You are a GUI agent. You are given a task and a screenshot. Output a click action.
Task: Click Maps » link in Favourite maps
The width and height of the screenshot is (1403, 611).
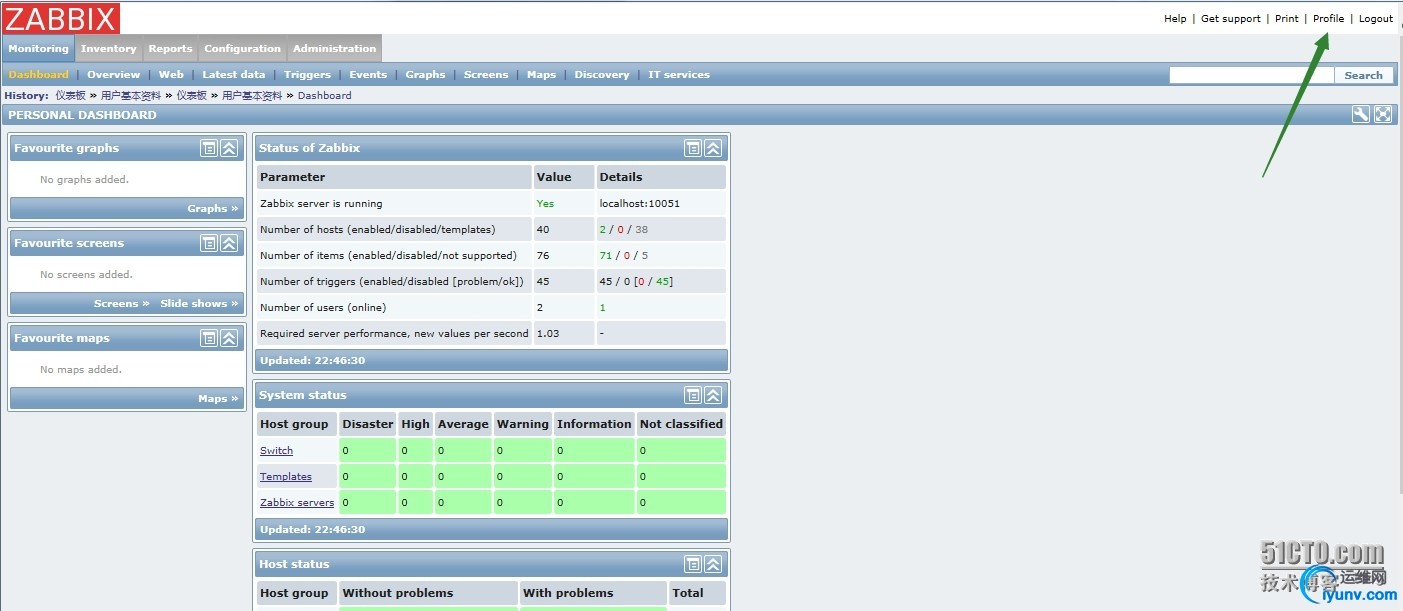(x=219, y=399)
